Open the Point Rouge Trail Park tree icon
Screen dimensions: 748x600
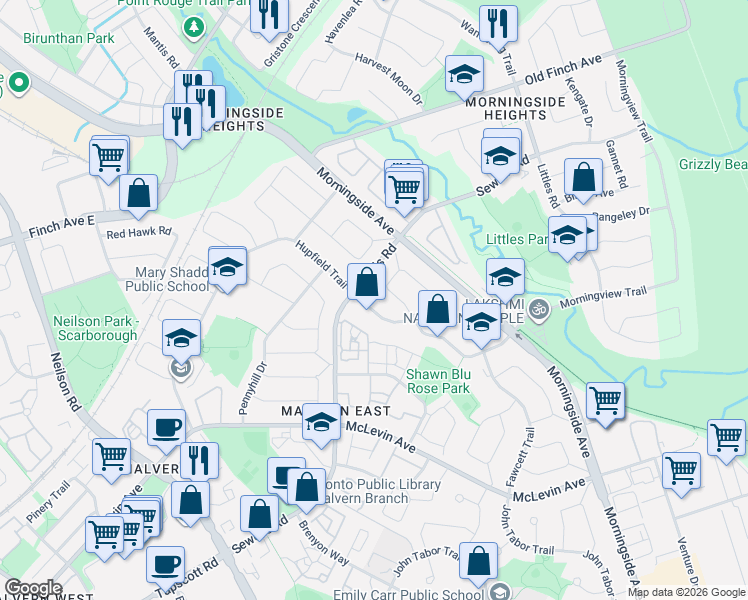(x=194, y=26)
